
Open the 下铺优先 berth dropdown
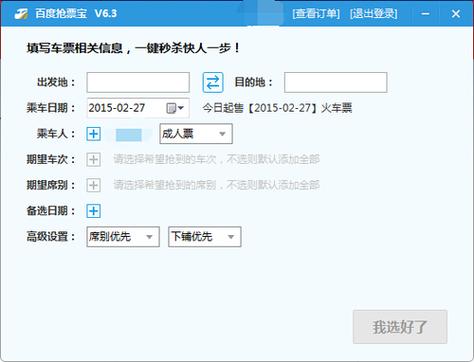pyautogui.click(x=205, y=237)
